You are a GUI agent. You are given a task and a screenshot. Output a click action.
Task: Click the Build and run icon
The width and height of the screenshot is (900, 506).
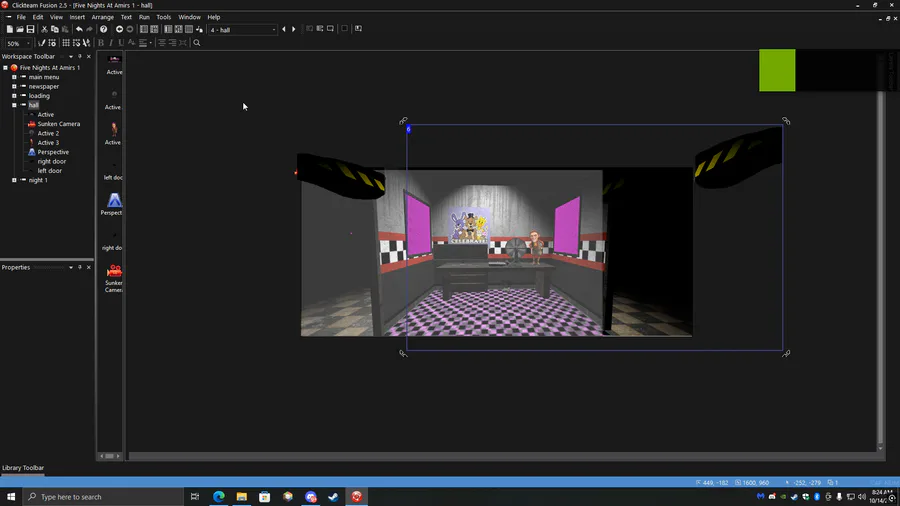click(358, 29)
